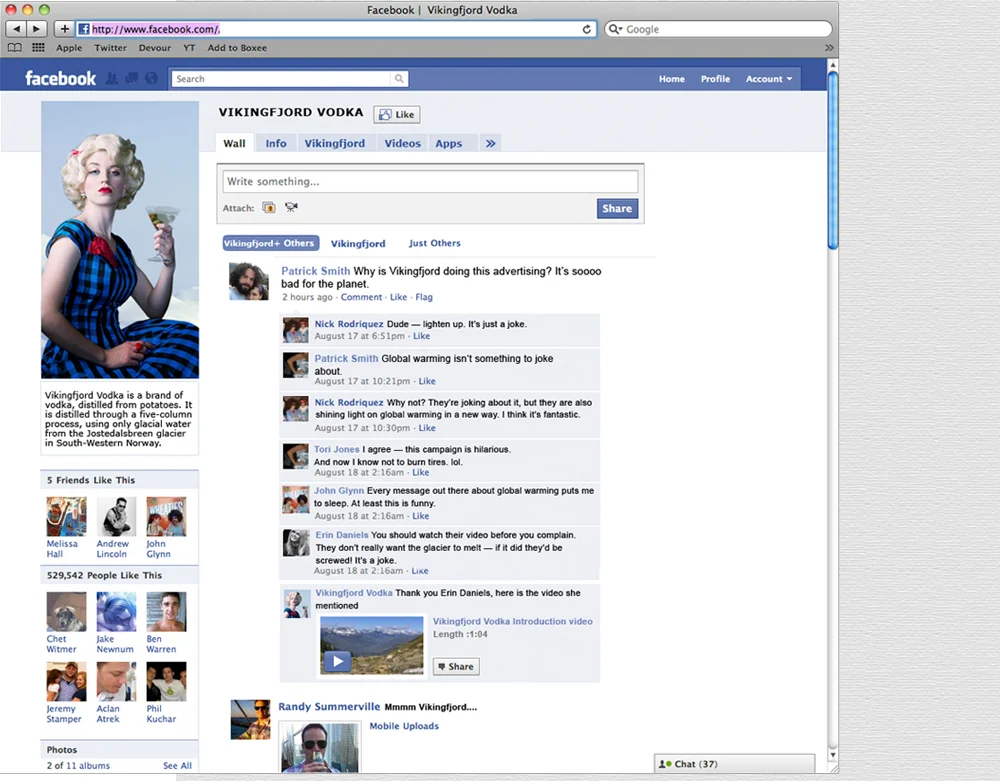Switch to the Wall tab
The image size is (1000, 781).
[234, 143]
